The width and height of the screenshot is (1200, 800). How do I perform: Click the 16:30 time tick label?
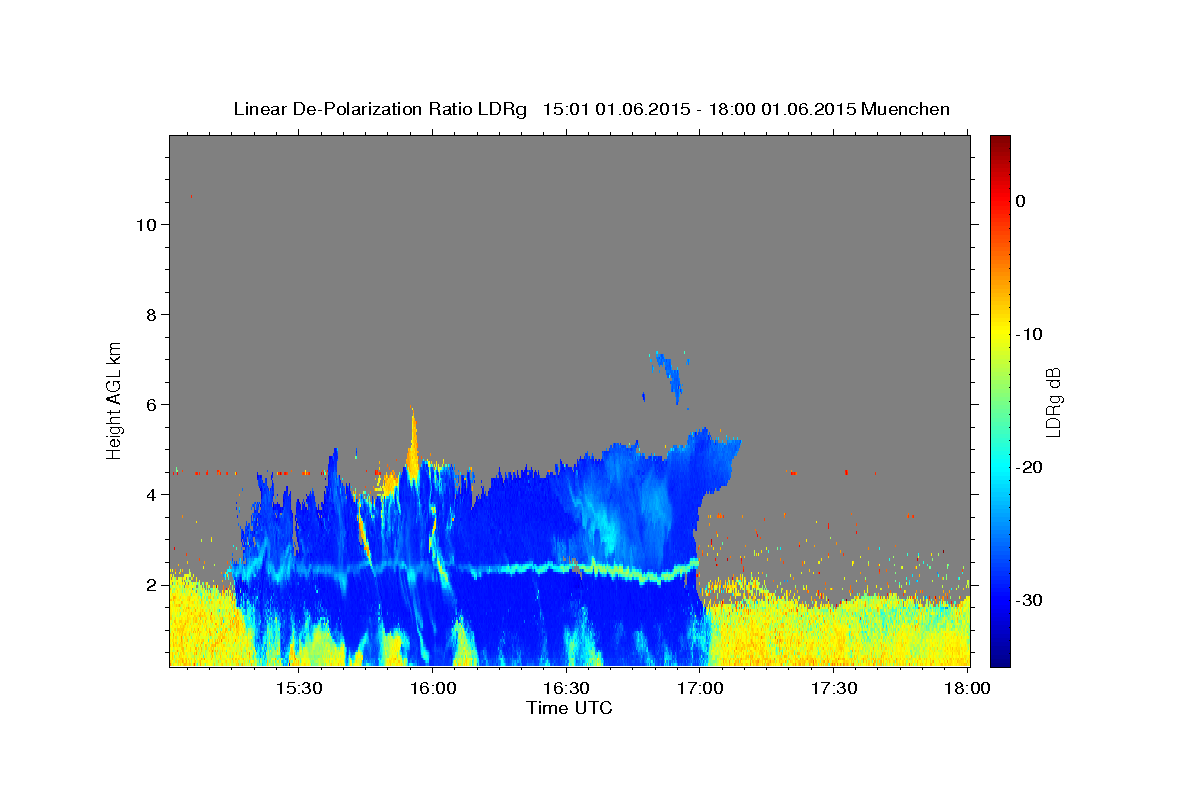tap(566, 689)
